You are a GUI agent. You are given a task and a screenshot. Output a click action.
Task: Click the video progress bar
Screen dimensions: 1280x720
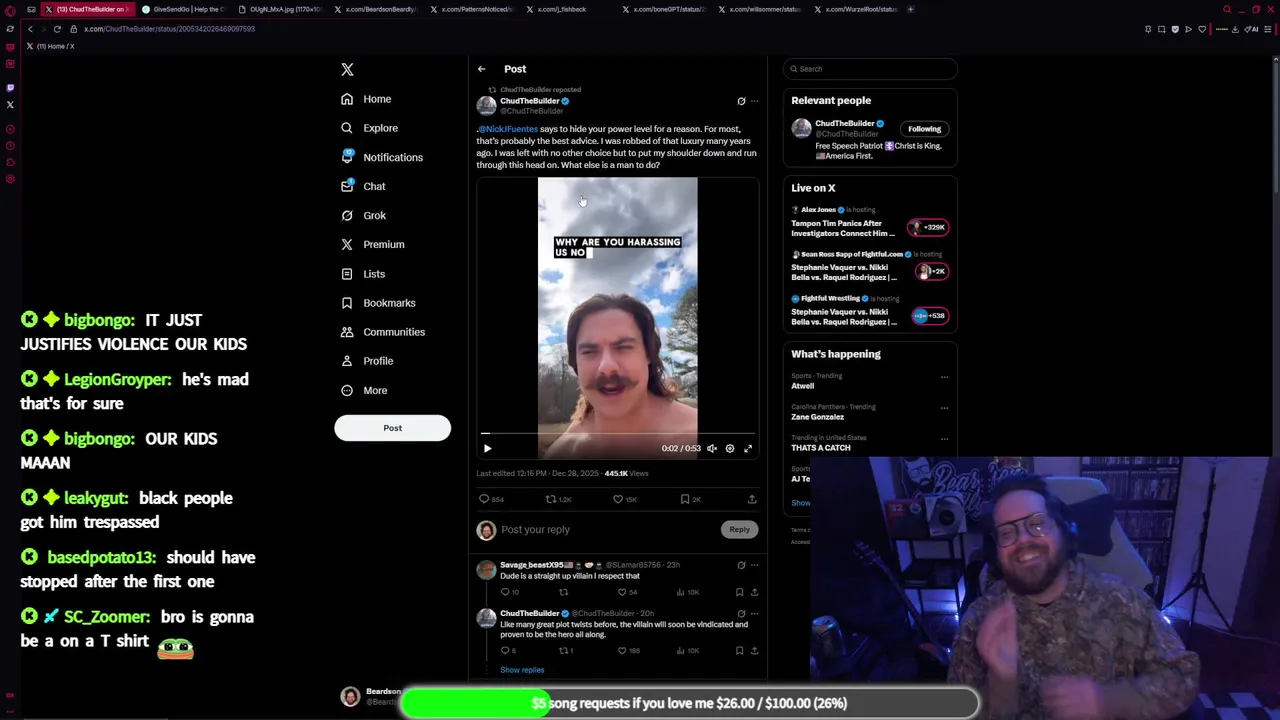[x=617, y=434]
